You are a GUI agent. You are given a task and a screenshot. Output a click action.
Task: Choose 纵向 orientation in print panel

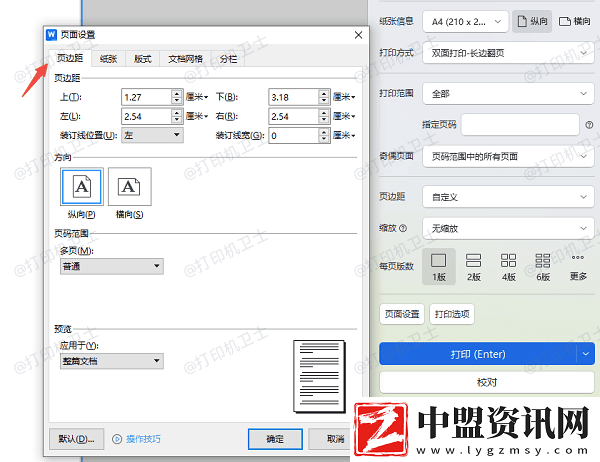pyautogui.click(x=532, y=21)
